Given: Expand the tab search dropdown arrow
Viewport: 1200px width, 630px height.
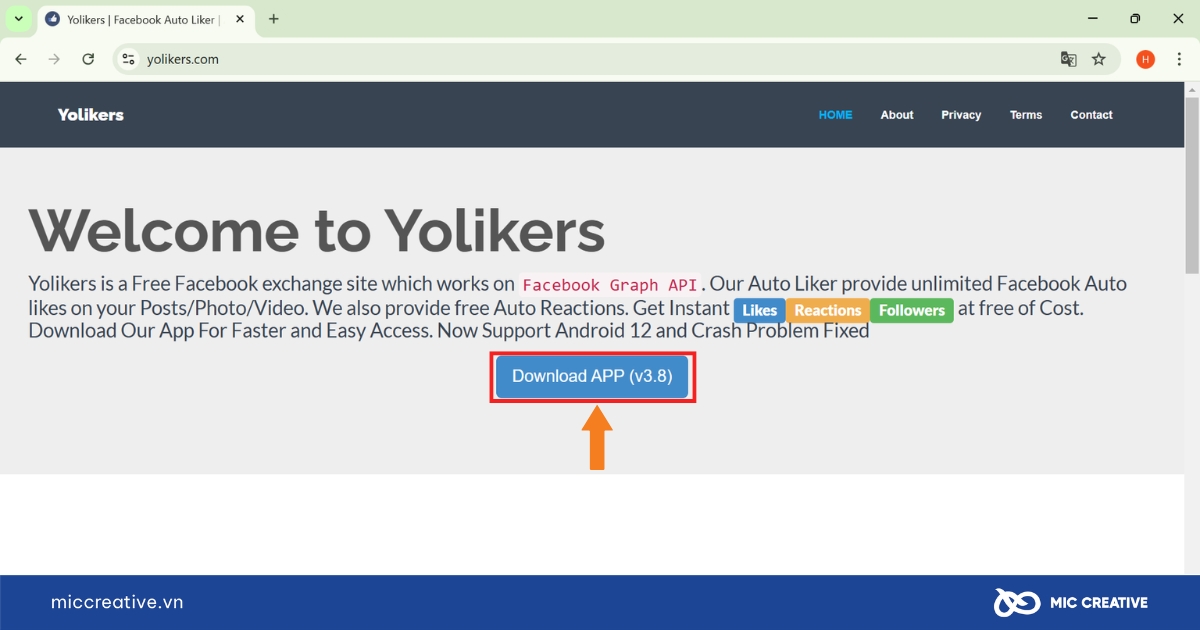Looking at the screenshot, I should [18, 19].
